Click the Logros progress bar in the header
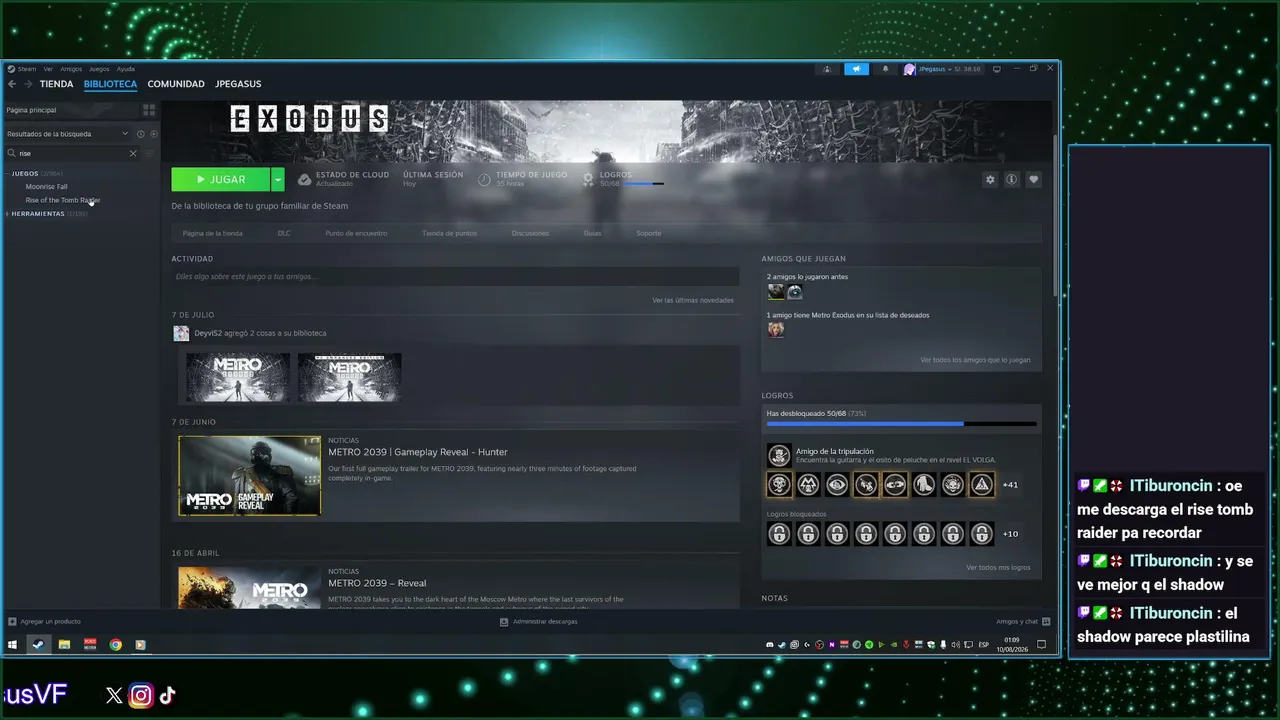1280x720 pixels. (644, 184)
